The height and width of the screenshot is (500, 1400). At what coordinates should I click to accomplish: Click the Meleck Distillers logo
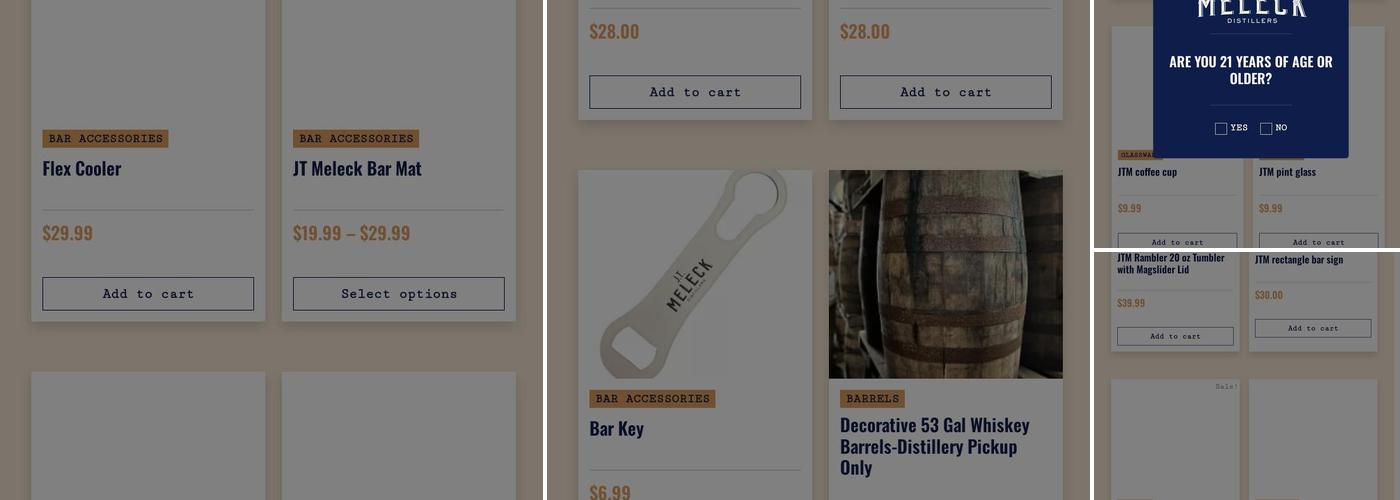click(x=1252, y=11)
